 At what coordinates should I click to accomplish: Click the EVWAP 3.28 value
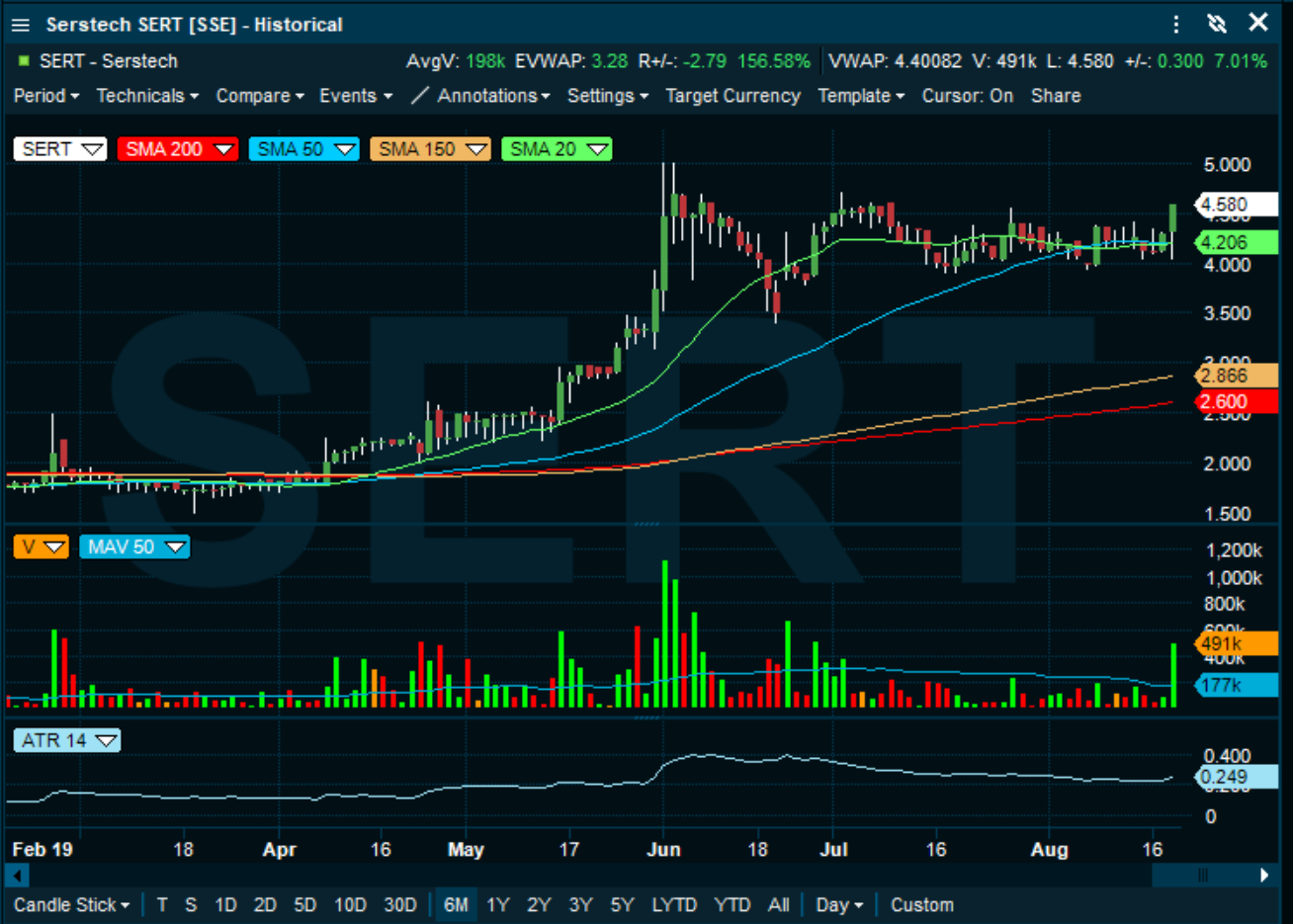(610, 61)
